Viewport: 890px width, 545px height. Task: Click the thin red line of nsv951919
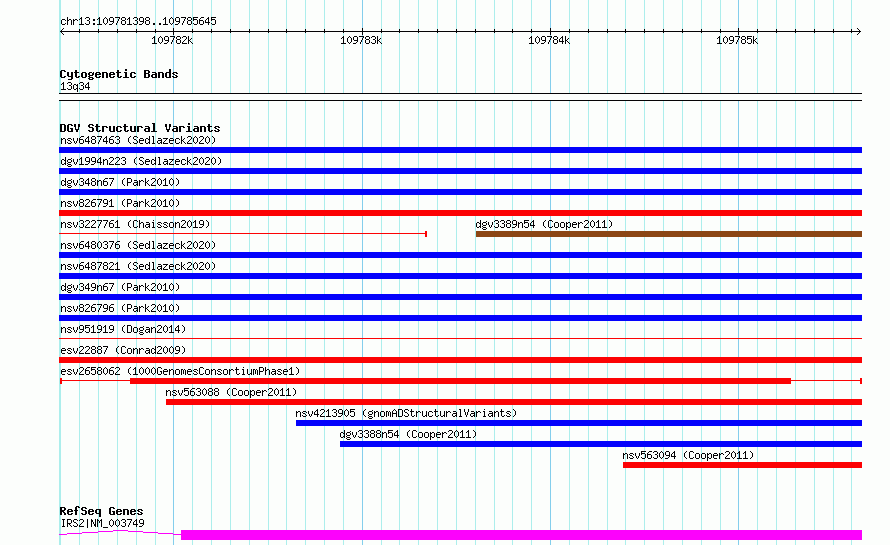tap(460, 339)
